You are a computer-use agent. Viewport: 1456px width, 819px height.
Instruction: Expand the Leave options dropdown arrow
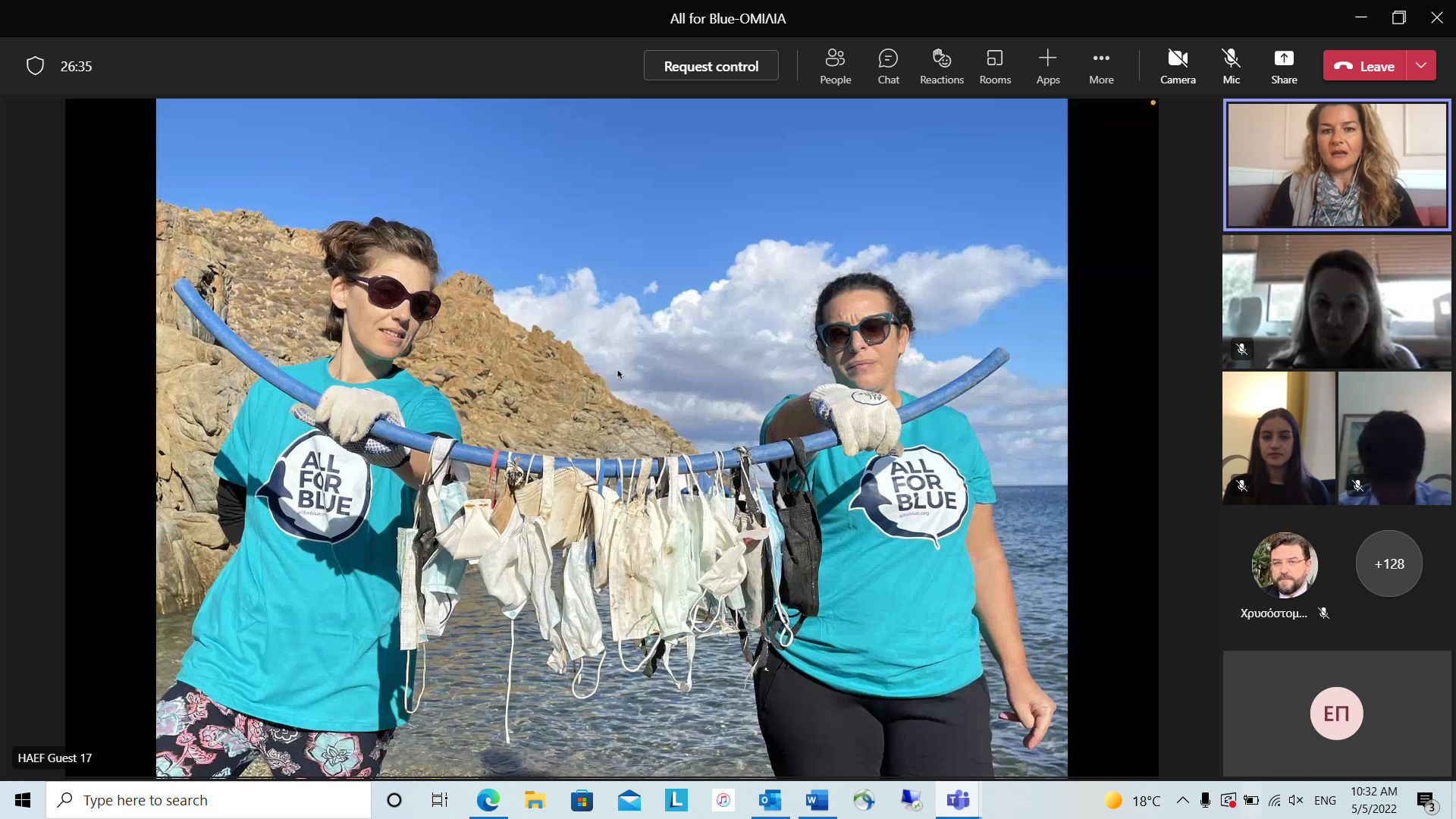point(1421,66)
